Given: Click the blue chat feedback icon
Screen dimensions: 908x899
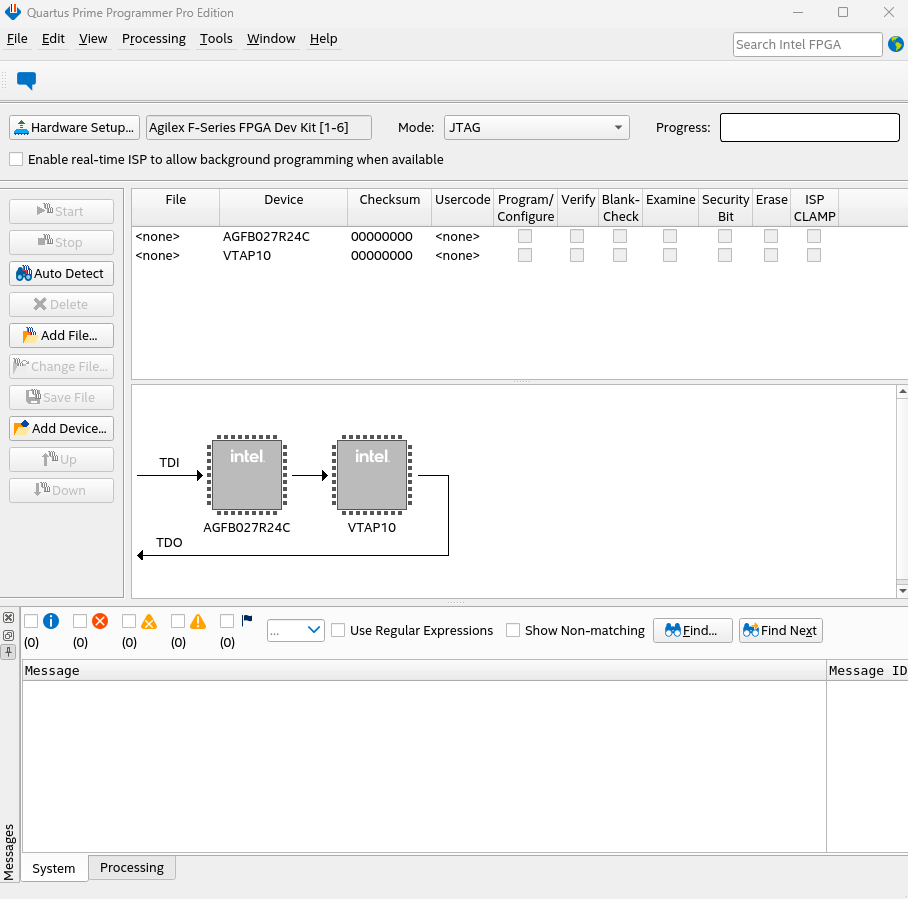Looking at the screenshot, I should (27, 81).
